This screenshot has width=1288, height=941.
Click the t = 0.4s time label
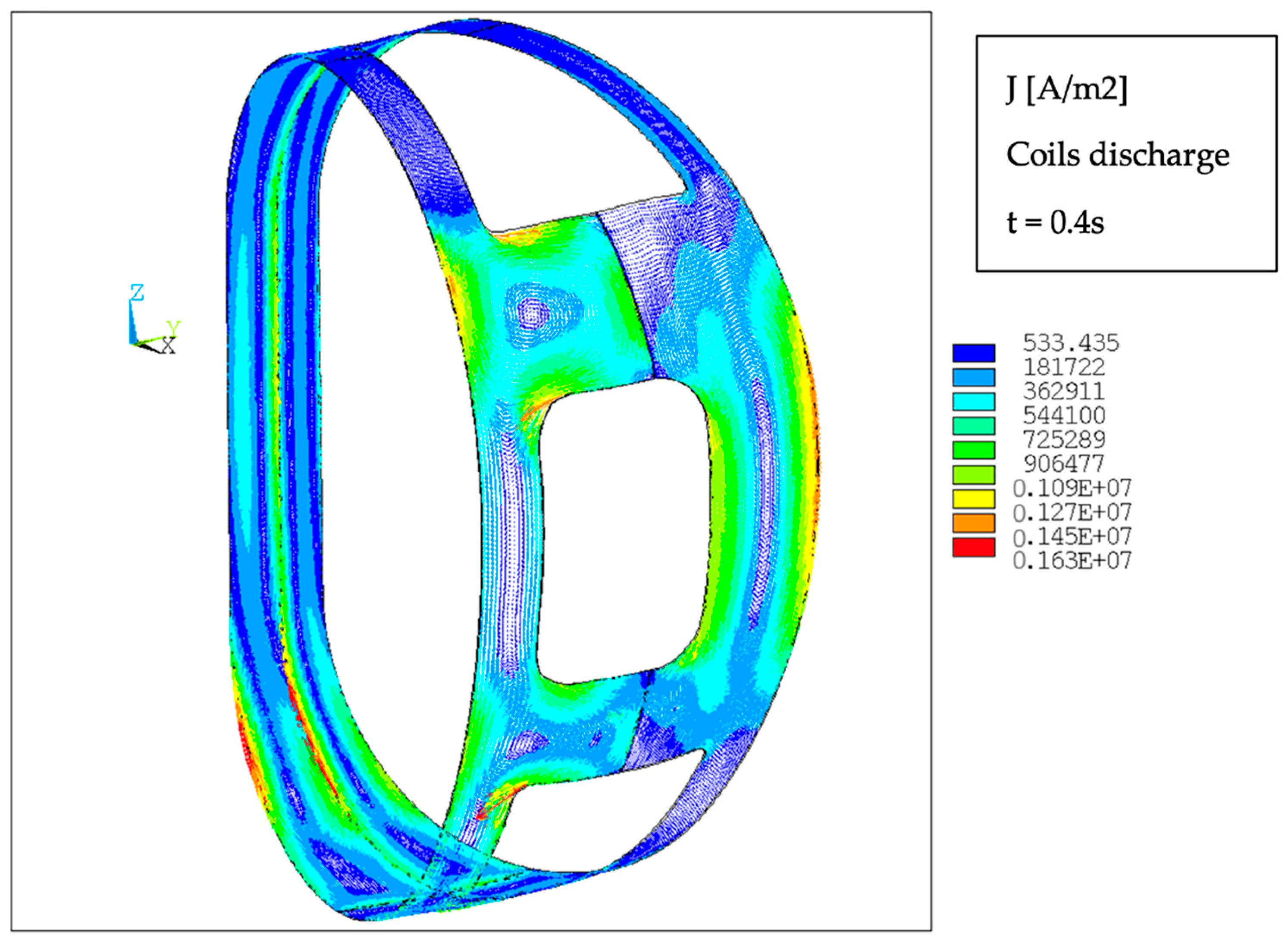tap(1055, 222)
